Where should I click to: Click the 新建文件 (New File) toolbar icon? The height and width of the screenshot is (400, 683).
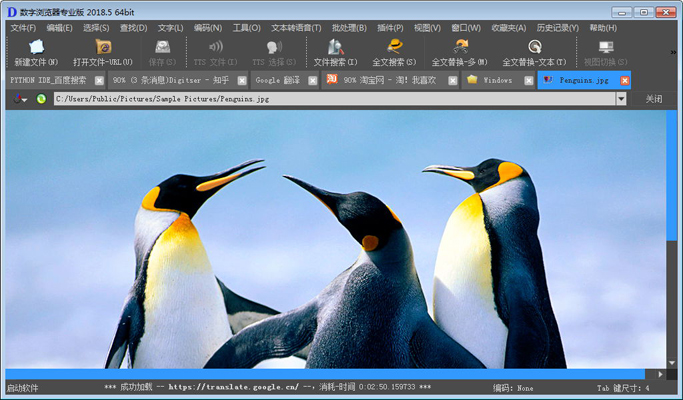tap(36, 47)
